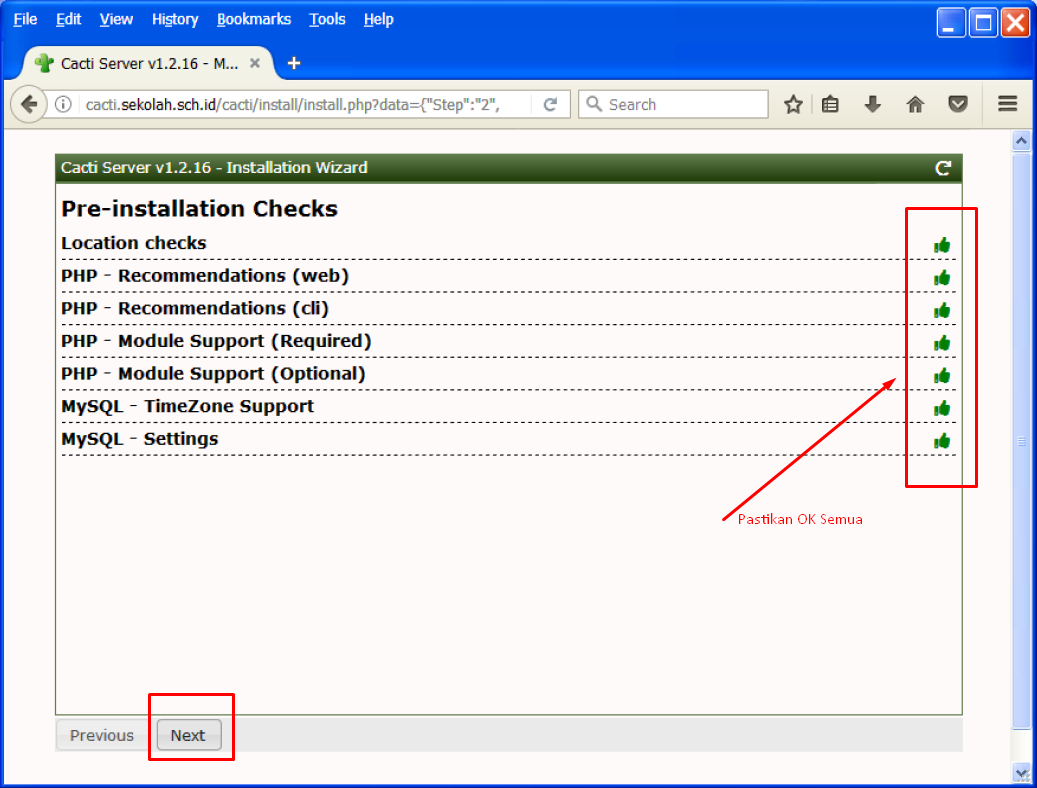Screen dimensions: 1037x788
Task: Go to the Firefox Home page icon
Action: [915, 104]
